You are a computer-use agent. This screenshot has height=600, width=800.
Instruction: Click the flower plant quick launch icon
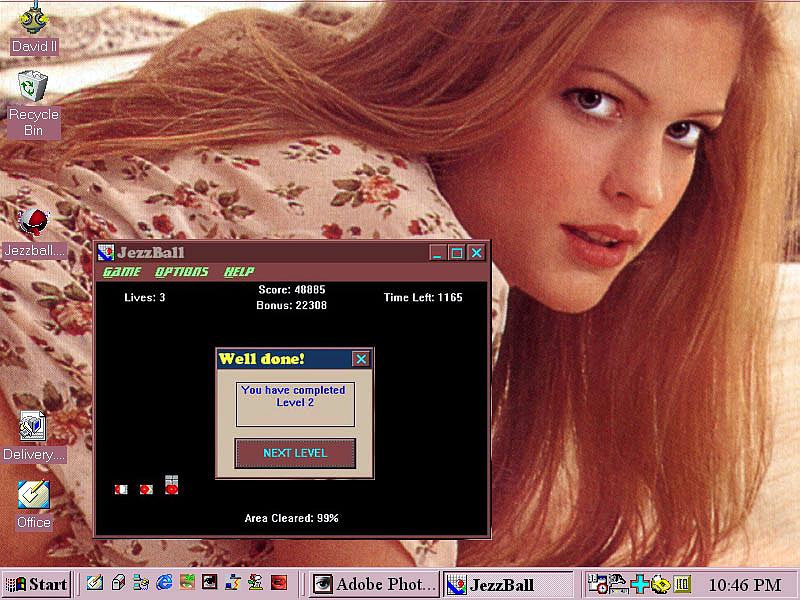256,583
